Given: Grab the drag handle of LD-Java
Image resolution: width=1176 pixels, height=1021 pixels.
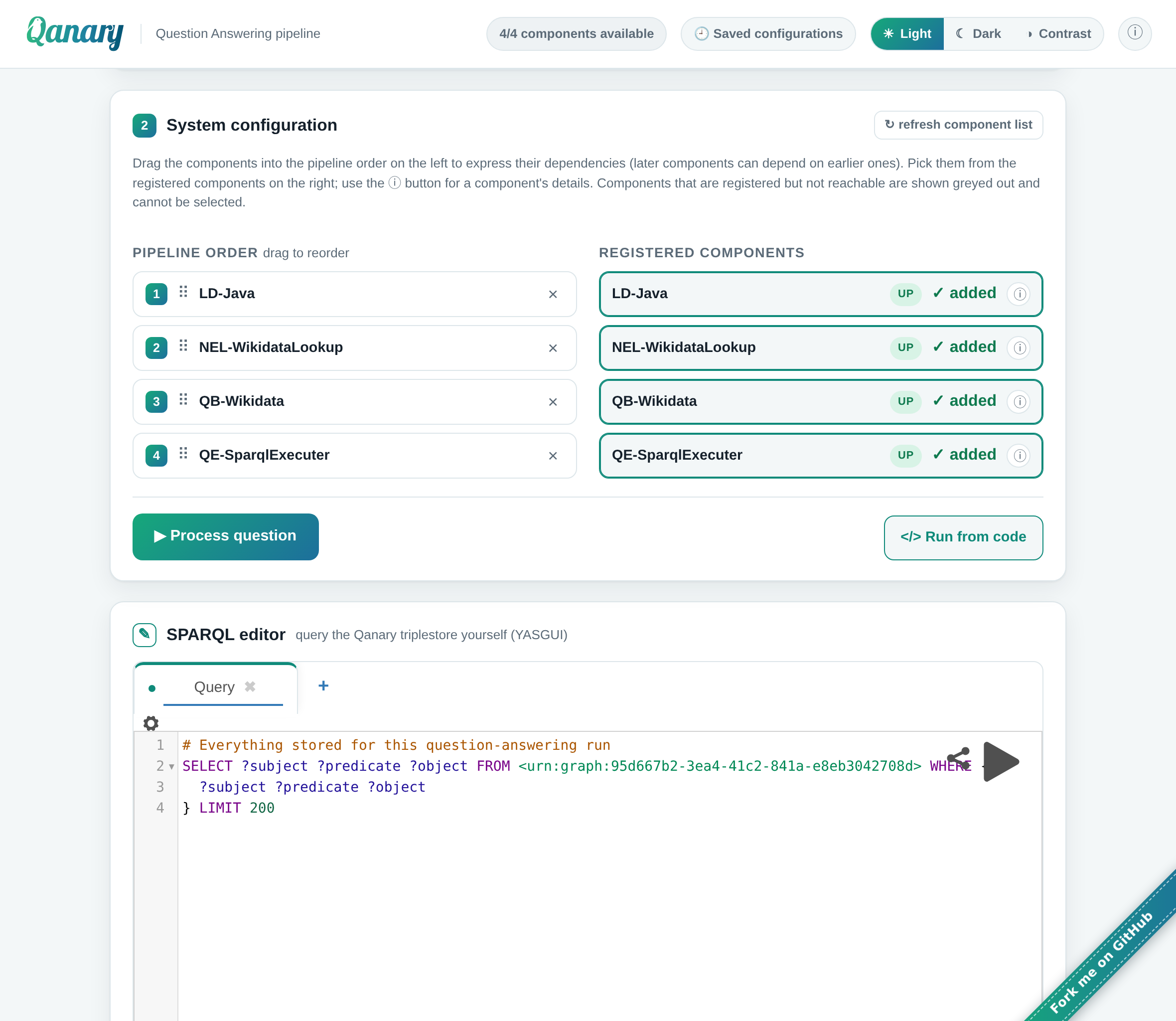Looking at the screenshot, I should (183, 292).
